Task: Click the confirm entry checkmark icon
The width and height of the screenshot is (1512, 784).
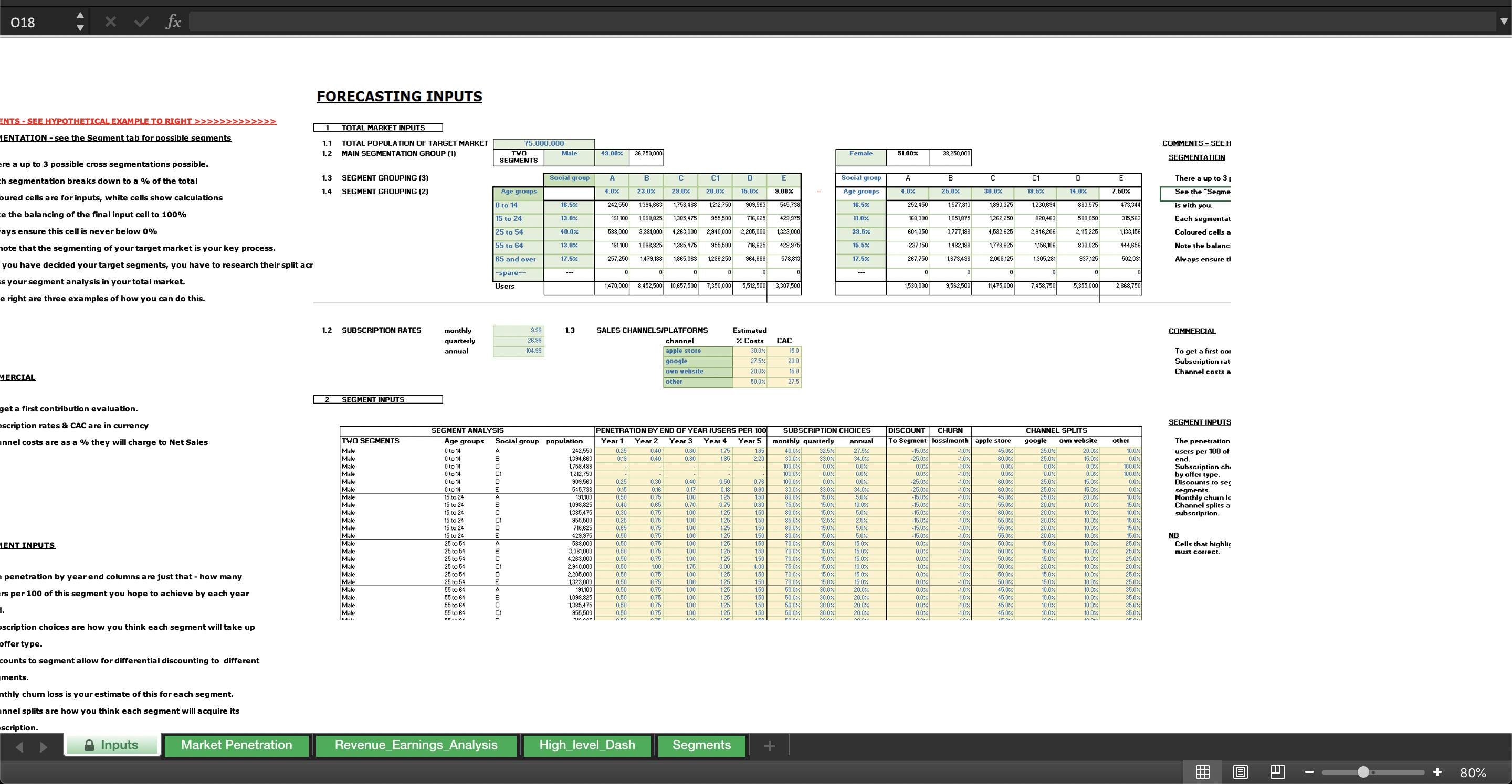Action: click(x=141, y=22)
